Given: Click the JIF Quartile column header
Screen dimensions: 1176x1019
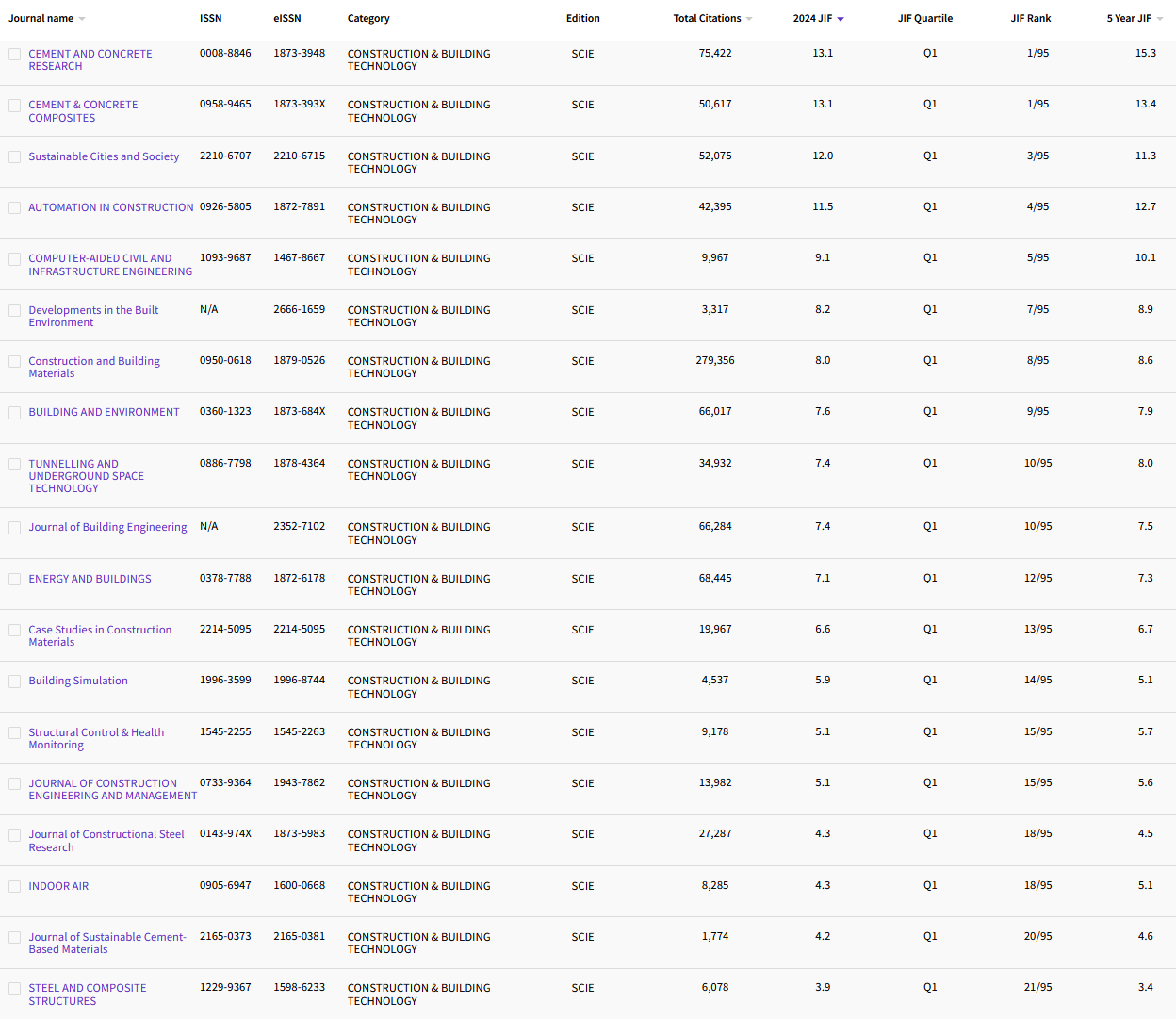Looking at the screenshot, I should pos(925,17).
